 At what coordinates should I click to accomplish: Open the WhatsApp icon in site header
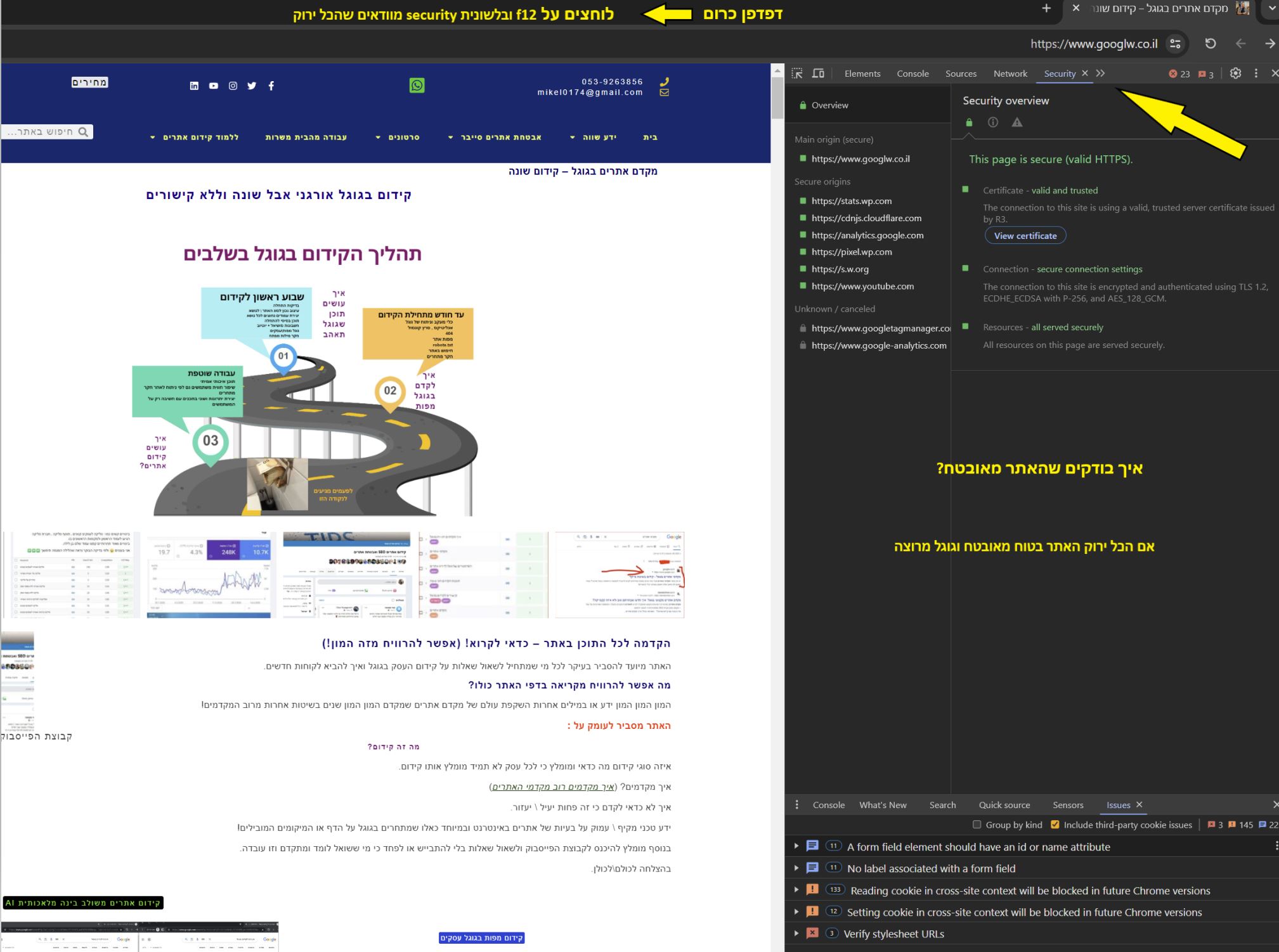417,85
